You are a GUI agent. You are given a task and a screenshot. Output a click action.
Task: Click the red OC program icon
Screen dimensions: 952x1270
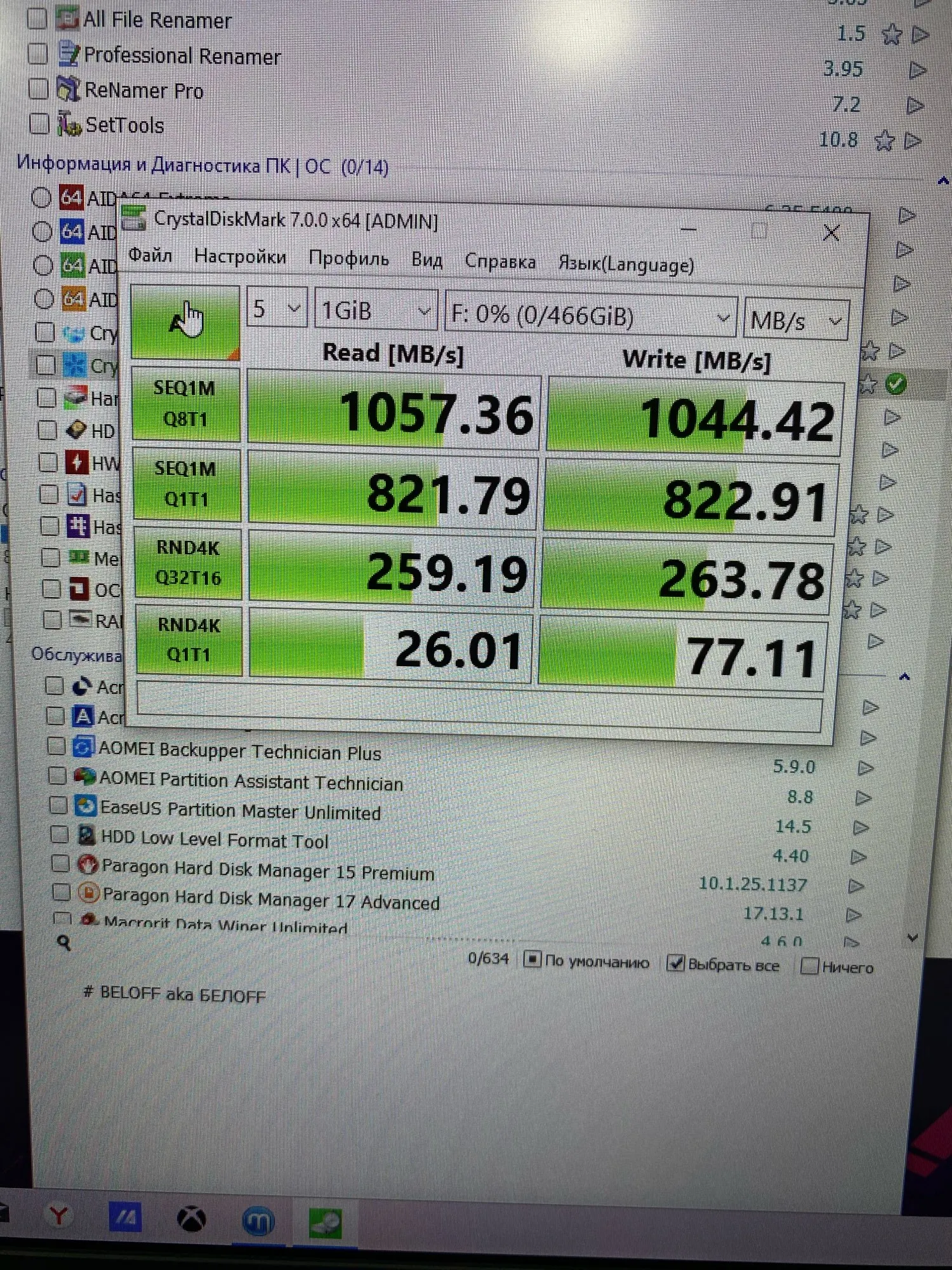pyautogui.click(x=79, y=589)
